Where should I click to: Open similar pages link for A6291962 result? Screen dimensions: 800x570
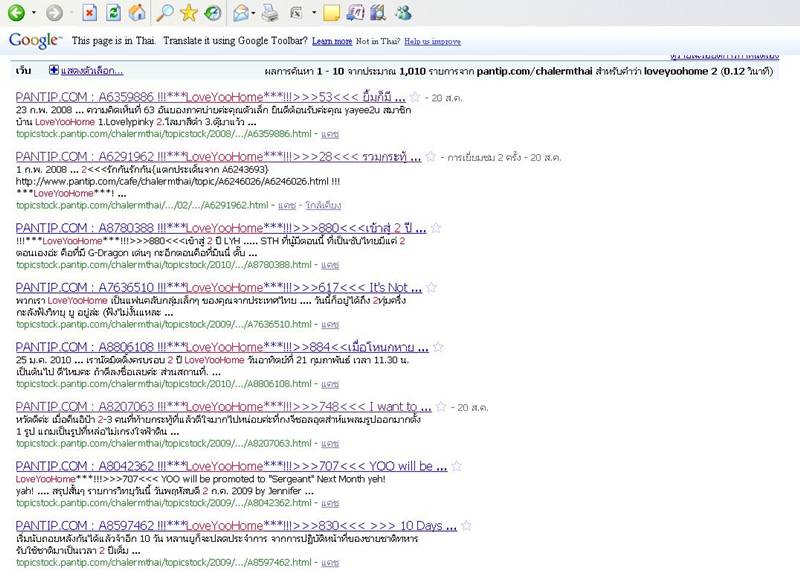[323, 206]
